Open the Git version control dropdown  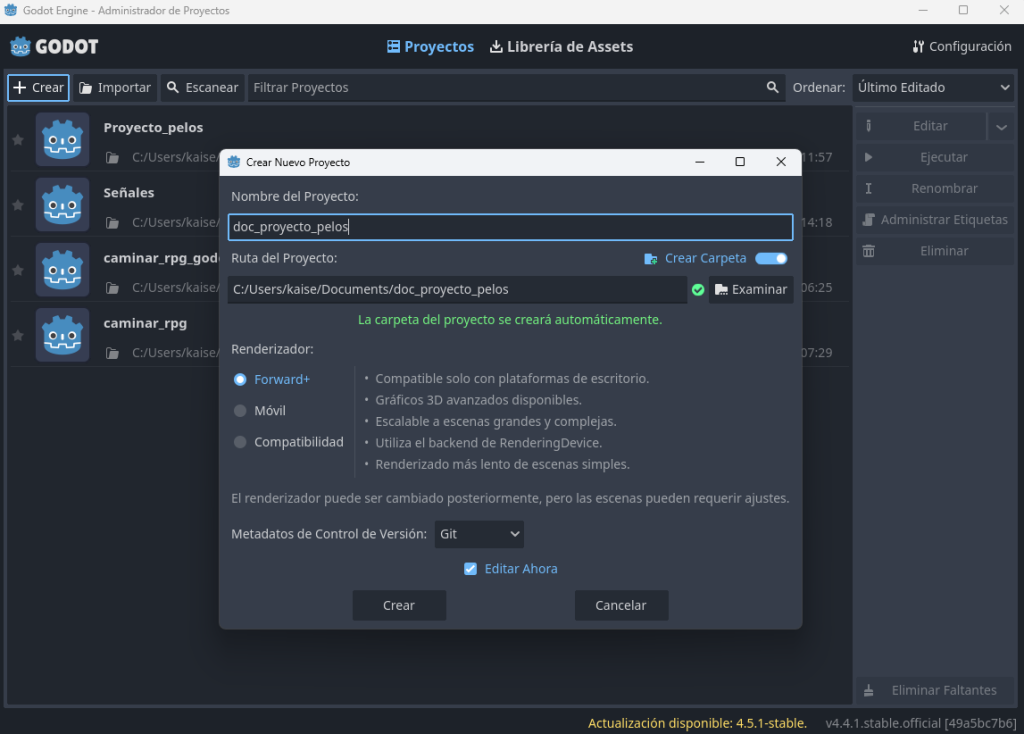click(x=479, y=534)
